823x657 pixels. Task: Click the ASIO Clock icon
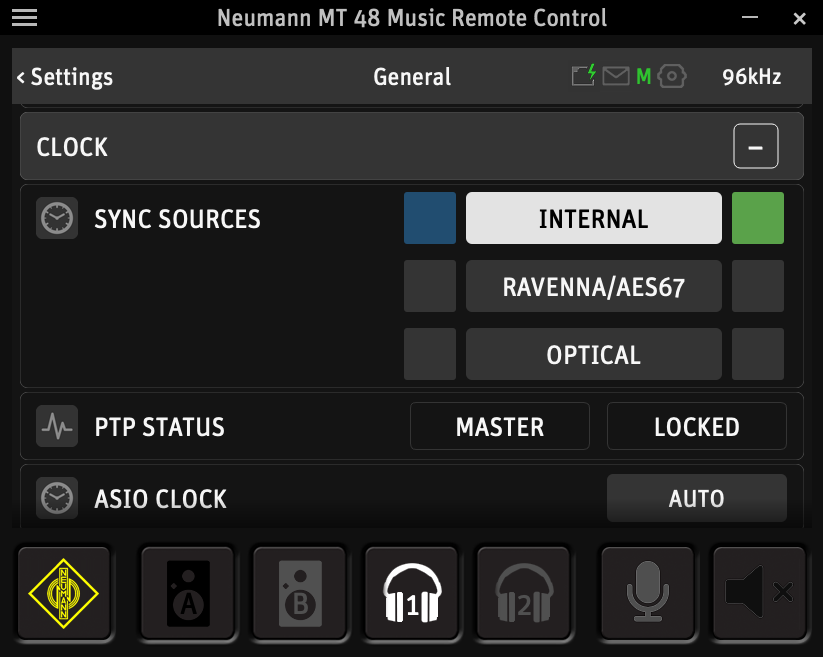coord(57,498)
